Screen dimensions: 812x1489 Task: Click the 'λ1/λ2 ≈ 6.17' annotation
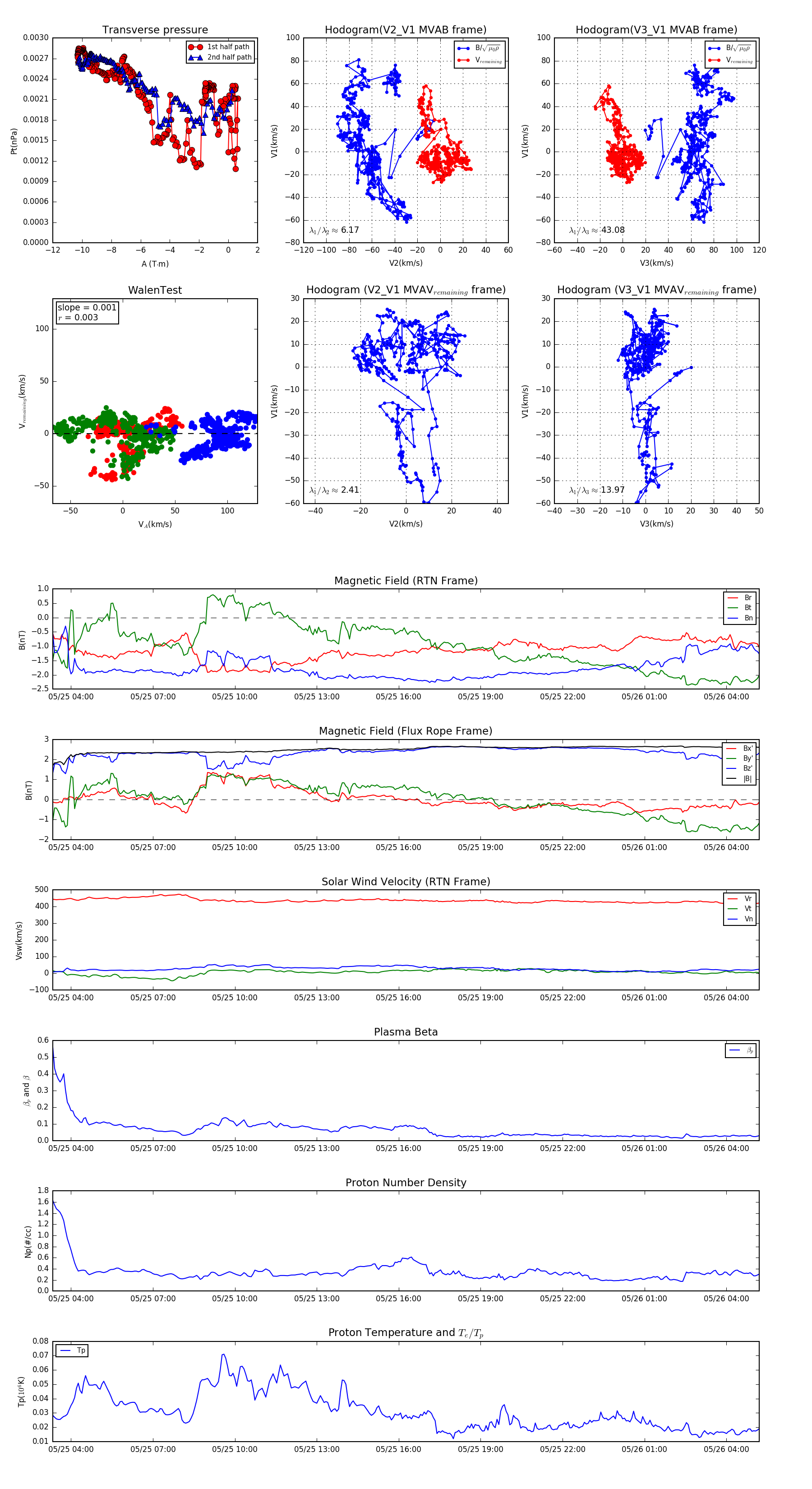(334, 230)
